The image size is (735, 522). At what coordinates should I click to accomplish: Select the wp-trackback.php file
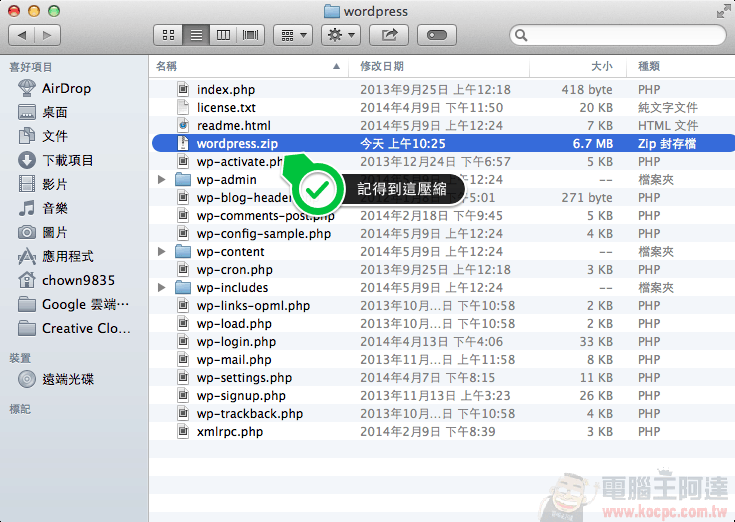point(442,414)
